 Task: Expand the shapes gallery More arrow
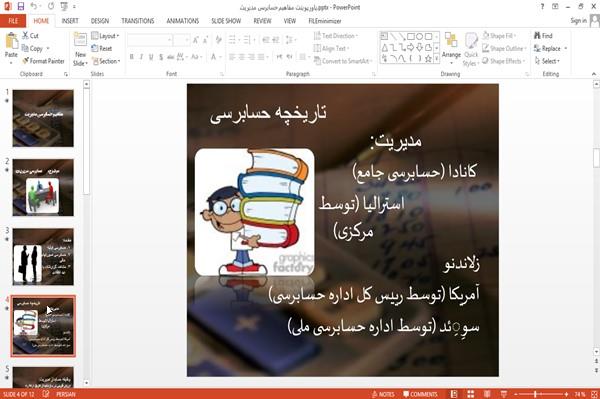point(436,59)
